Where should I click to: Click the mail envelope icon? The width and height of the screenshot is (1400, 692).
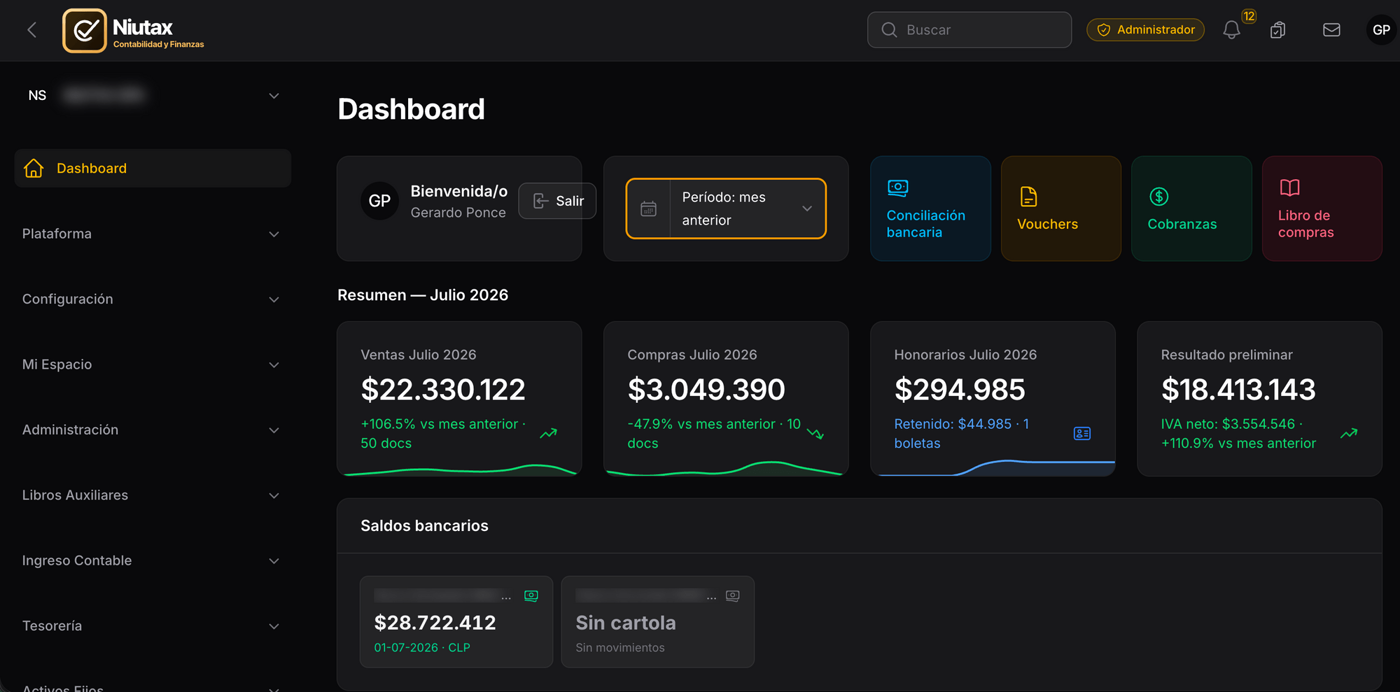(x=1331, y=30)
